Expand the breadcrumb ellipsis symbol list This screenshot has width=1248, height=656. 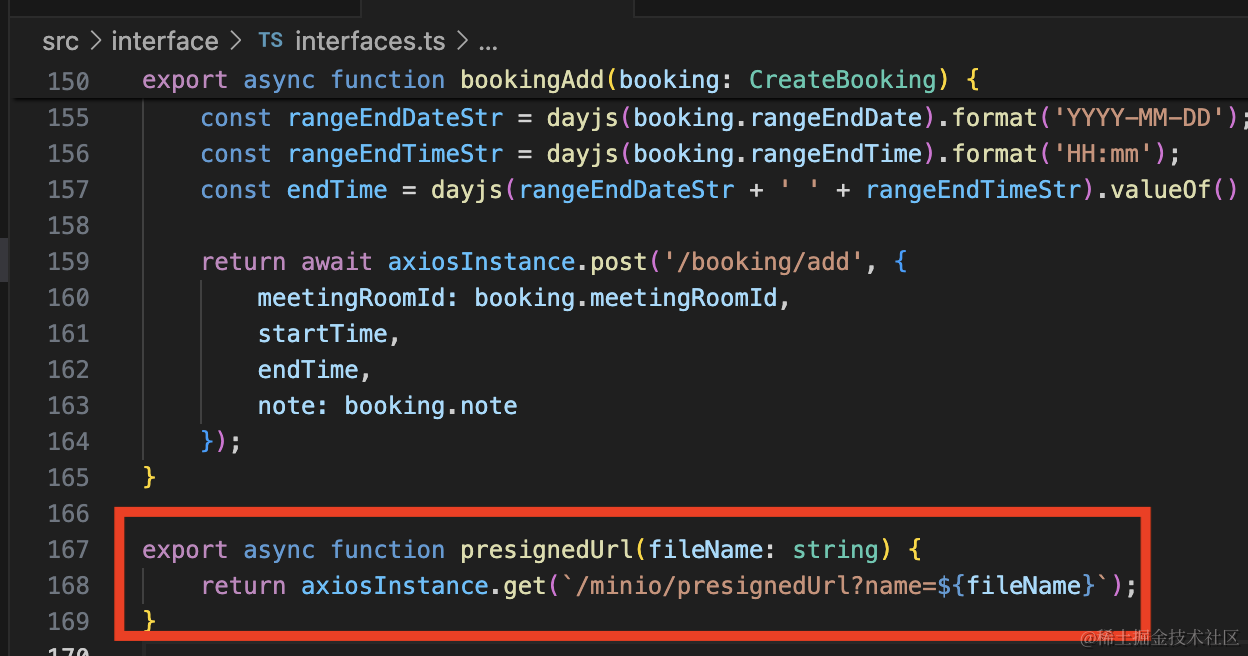click(488, 41)
